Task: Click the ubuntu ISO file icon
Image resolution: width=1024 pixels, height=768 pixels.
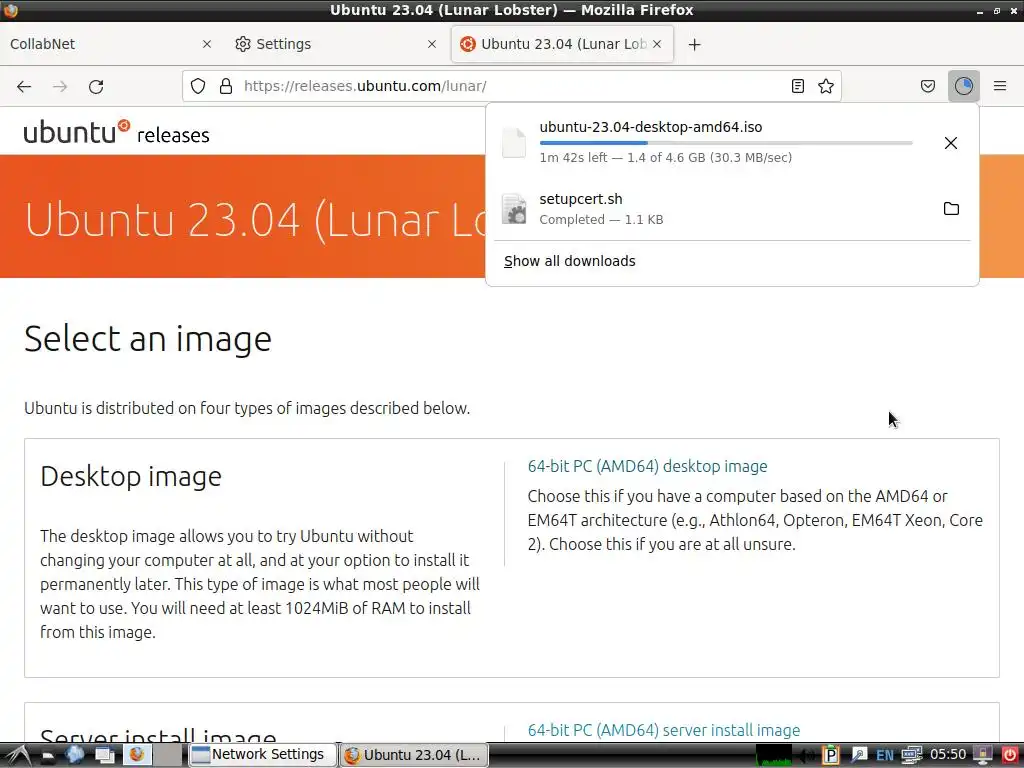Action: pyautogui.click(x=514, y=142)
